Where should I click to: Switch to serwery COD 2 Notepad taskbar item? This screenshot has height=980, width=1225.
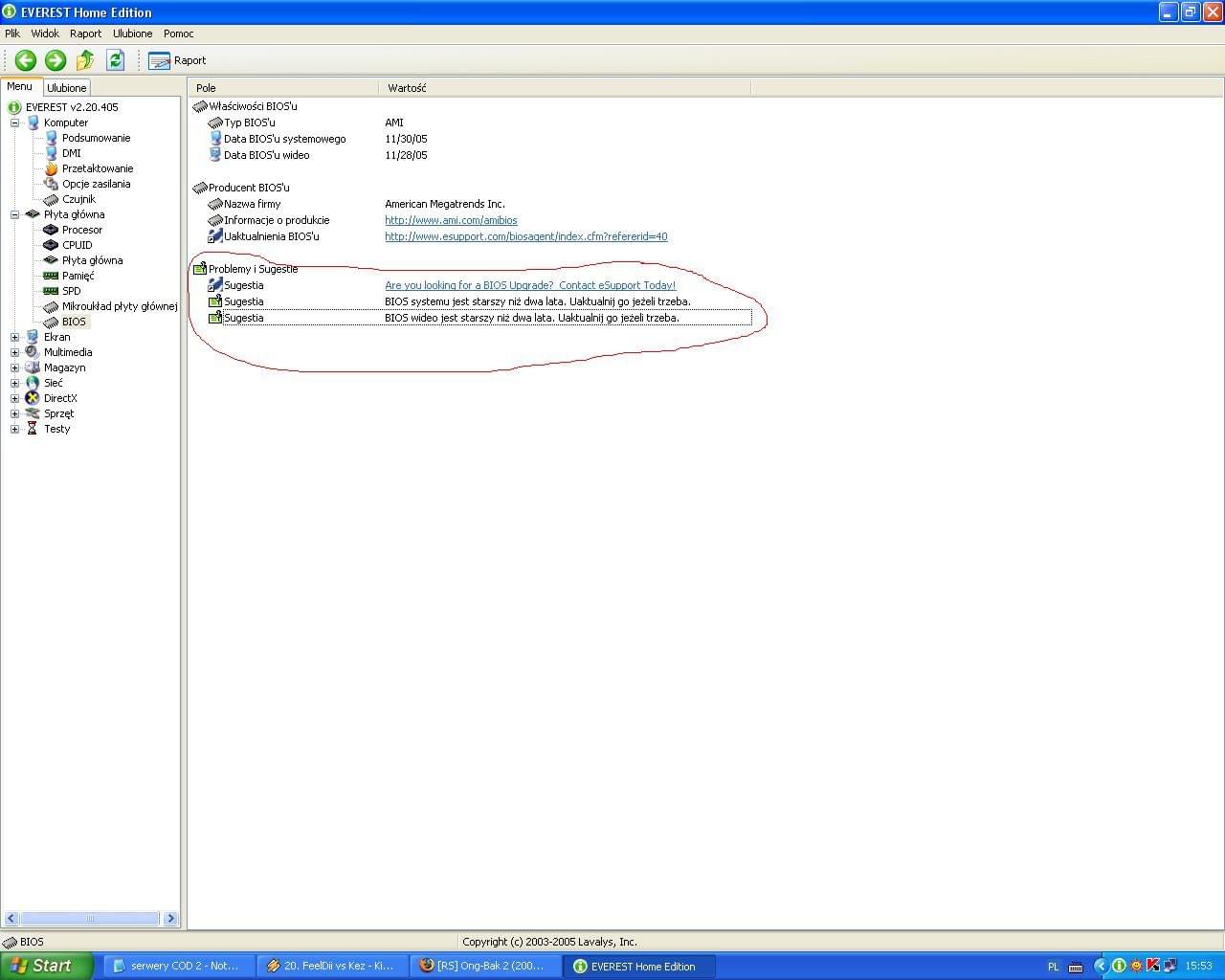(177, 966)
